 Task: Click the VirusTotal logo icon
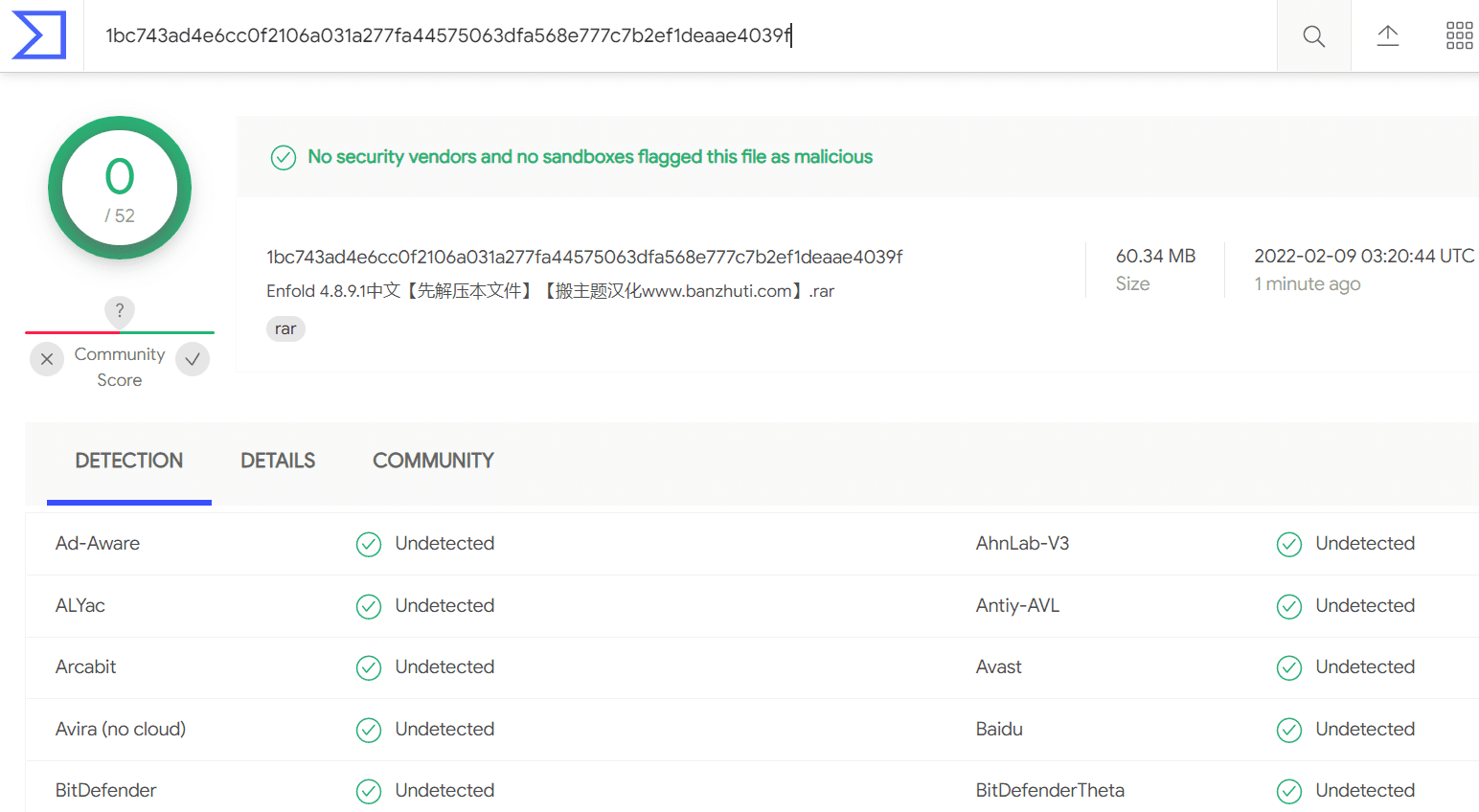pos(39,35)
